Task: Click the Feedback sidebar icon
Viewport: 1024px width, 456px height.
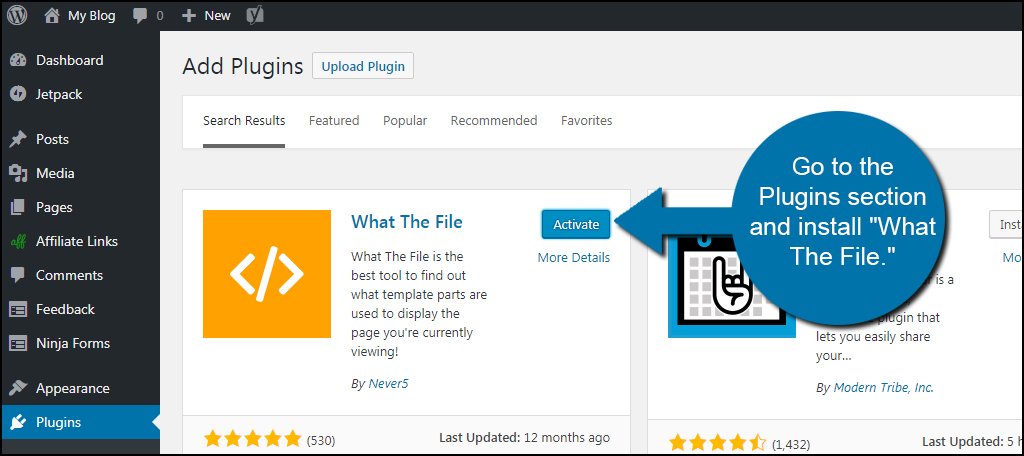Action: pos(18,309)
